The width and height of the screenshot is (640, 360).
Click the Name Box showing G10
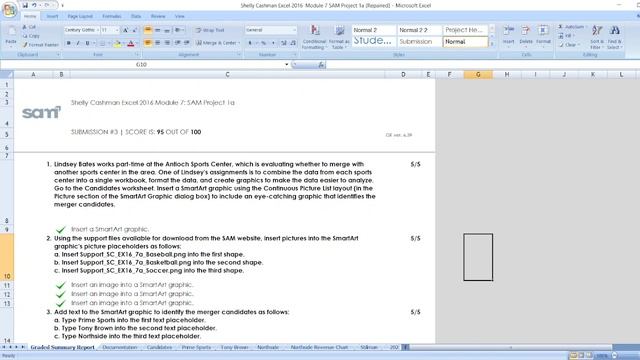142,64
